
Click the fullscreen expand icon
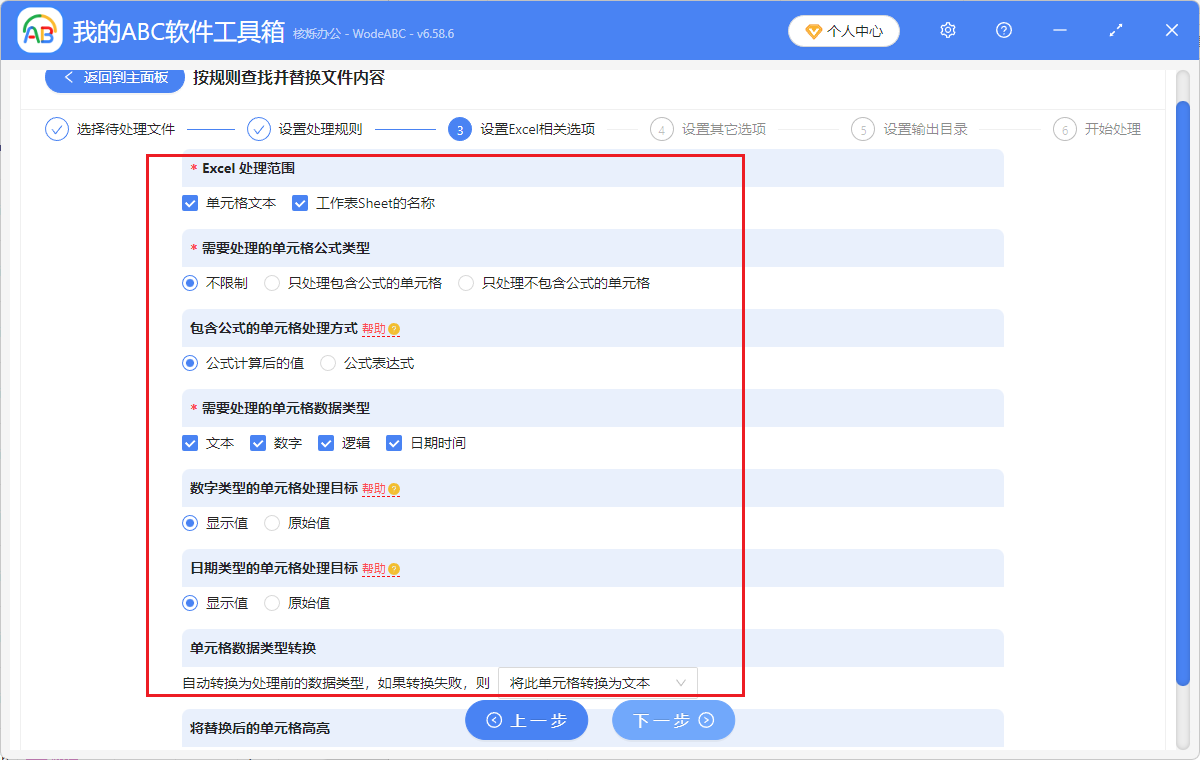tap(1115, 30)
